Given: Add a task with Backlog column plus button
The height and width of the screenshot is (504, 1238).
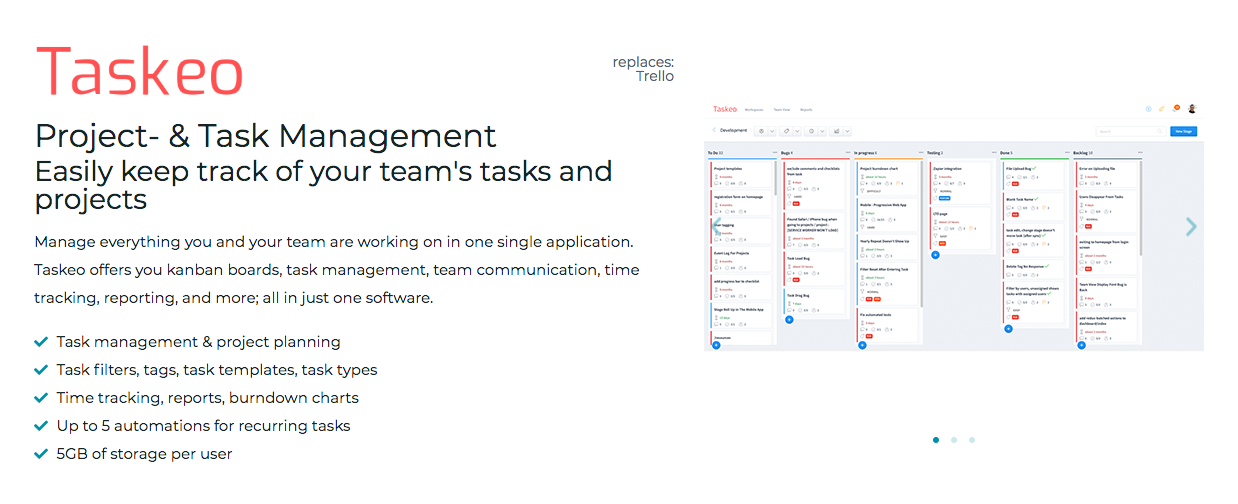Looking at the screenshot, I should coord(1081,345).
